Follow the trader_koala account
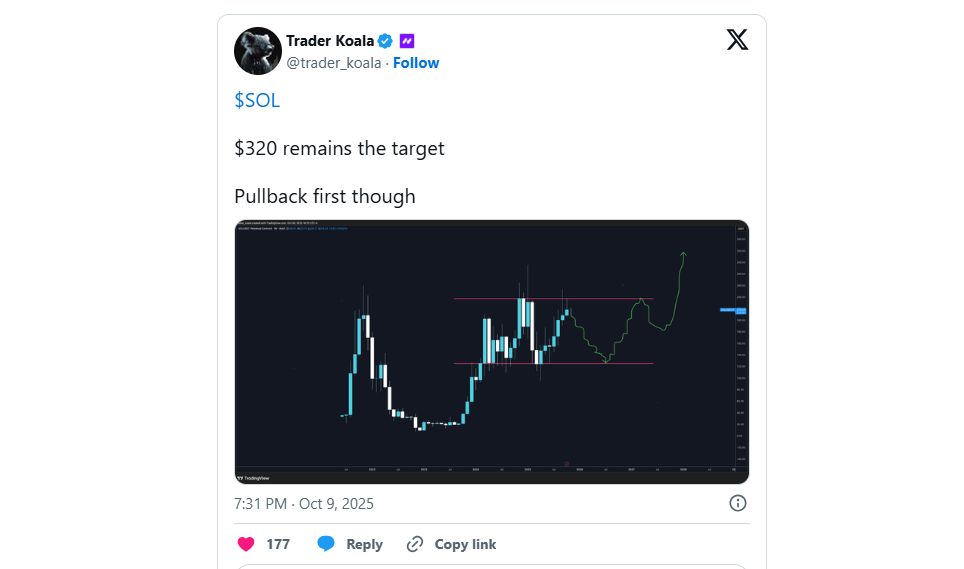Screen dimensions: 964x569 click(416, 63)
